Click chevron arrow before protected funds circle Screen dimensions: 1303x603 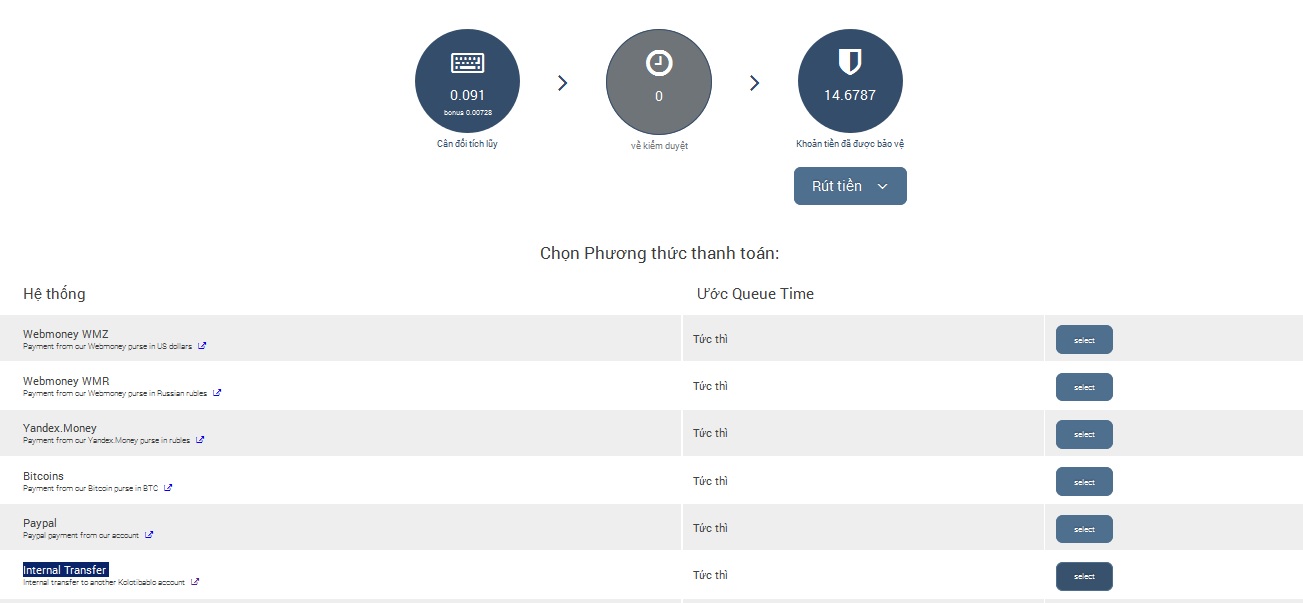click(x=755, y=83)
